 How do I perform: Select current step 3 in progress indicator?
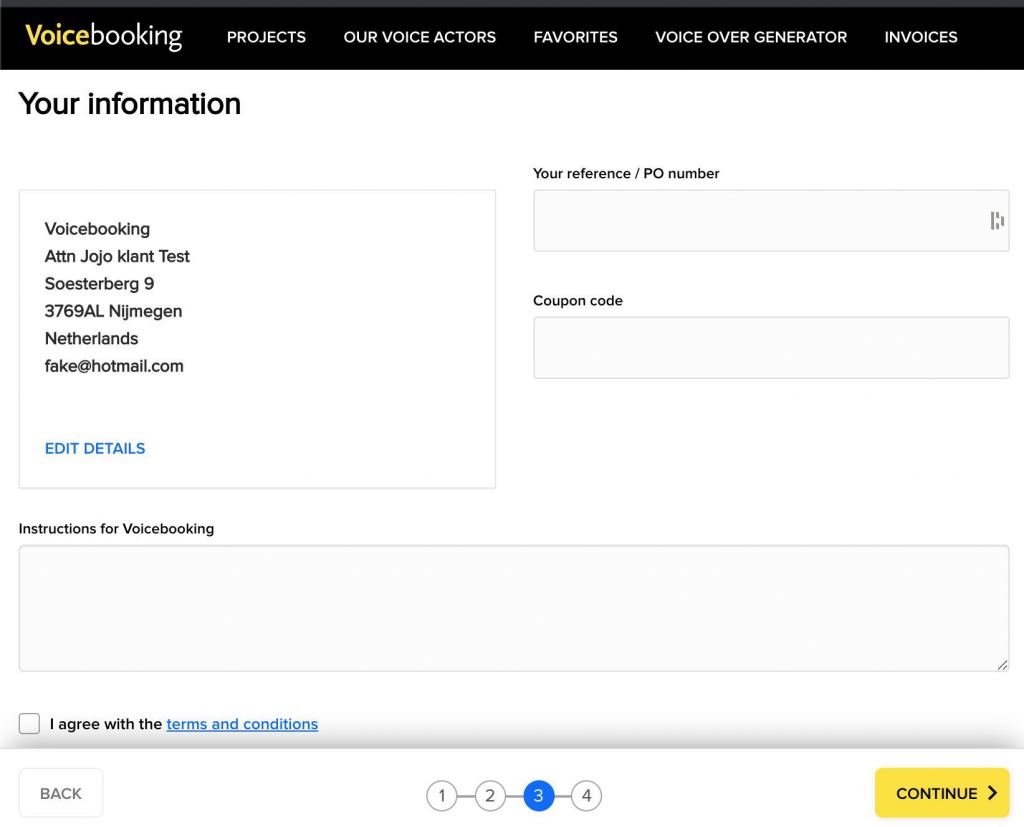click(539, 796)
